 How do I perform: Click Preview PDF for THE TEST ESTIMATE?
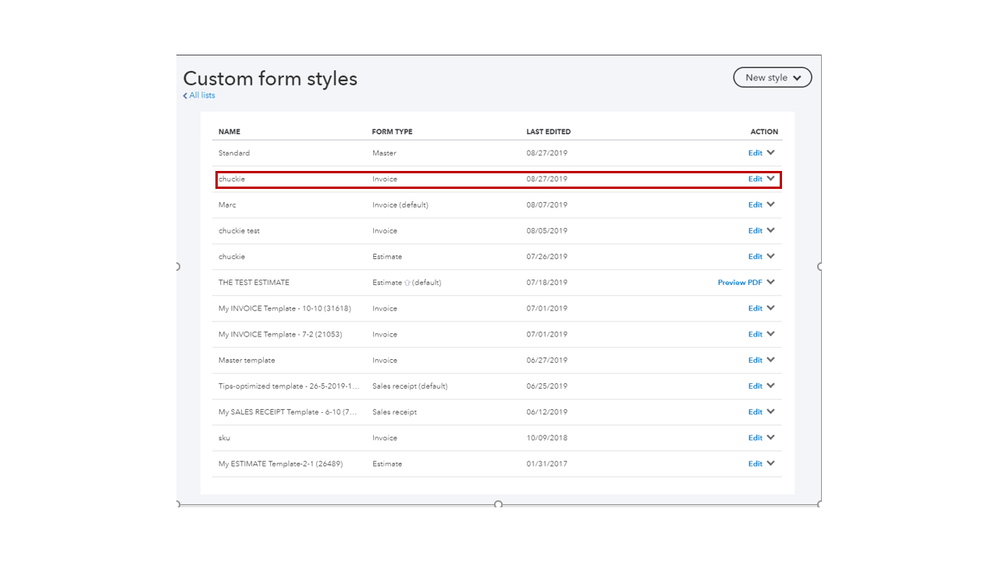[x=739, y=283]
